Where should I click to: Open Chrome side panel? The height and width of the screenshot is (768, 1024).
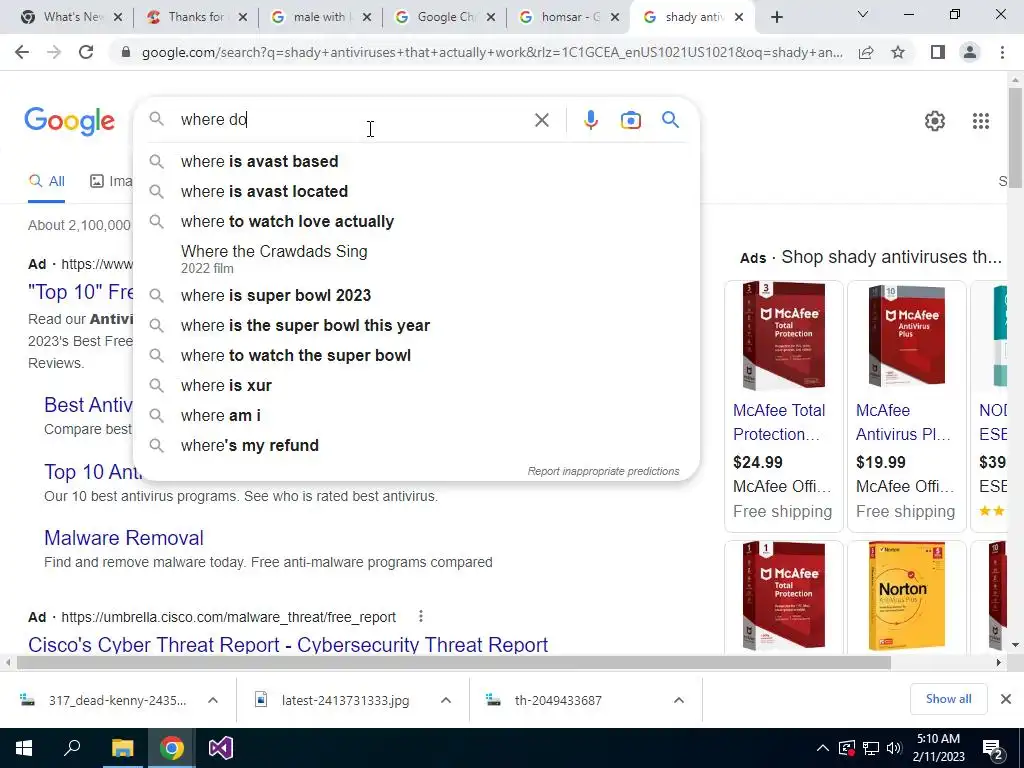click(937, 52)
